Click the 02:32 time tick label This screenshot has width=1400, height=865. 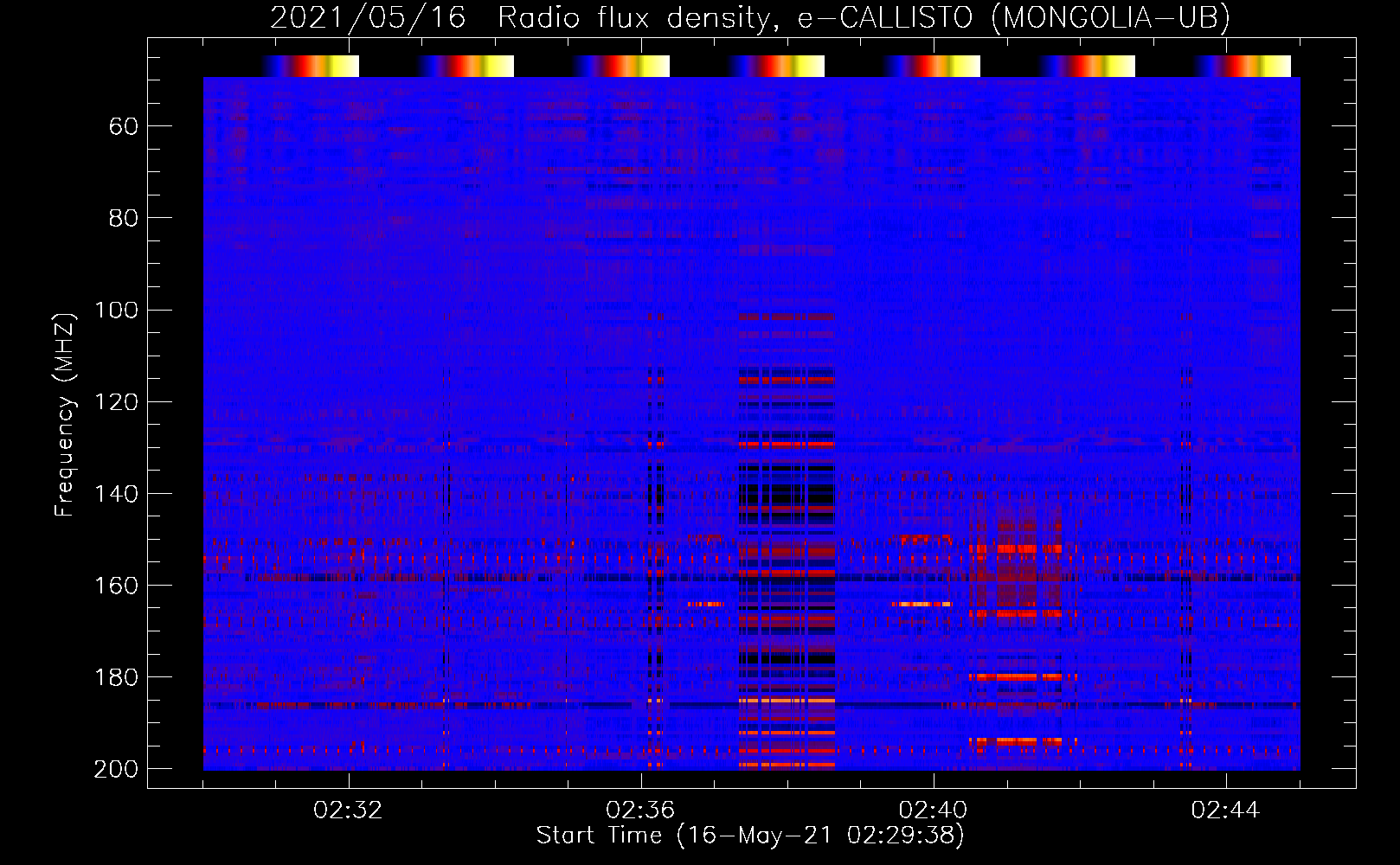click(348, 811)
